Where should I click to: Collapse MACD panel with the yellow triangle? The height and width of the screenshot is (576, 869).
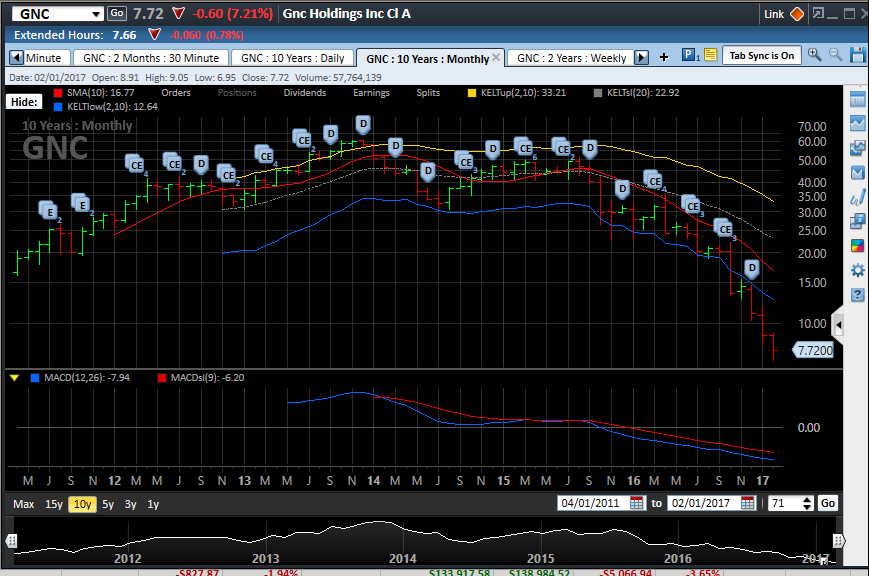point(14,378)
